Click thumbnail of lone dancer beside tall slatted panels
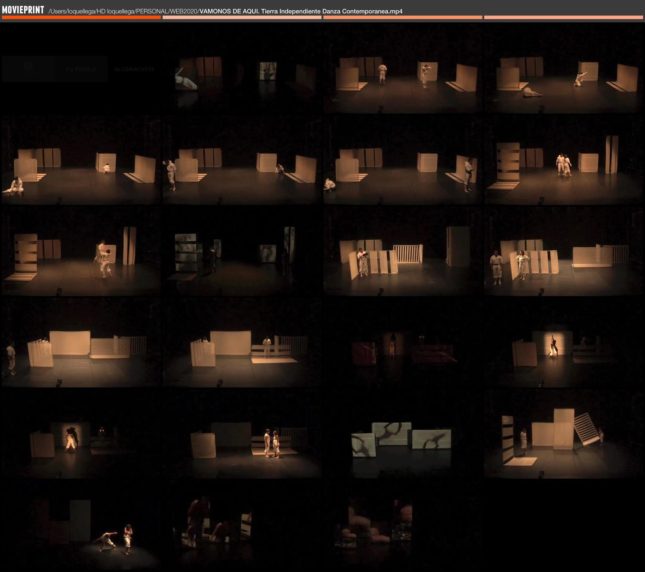This screenshot has height=572, width=645. point(81,252)
